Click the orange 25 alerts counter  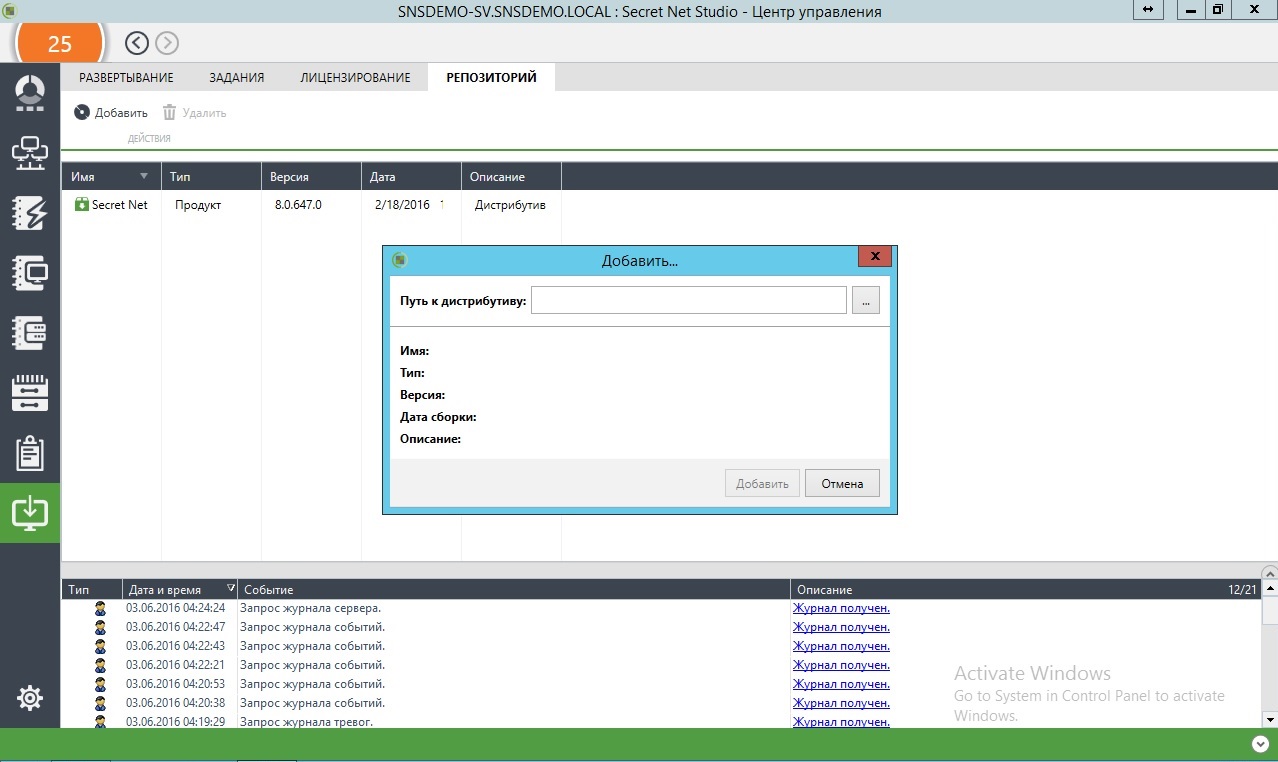(60, 43)
